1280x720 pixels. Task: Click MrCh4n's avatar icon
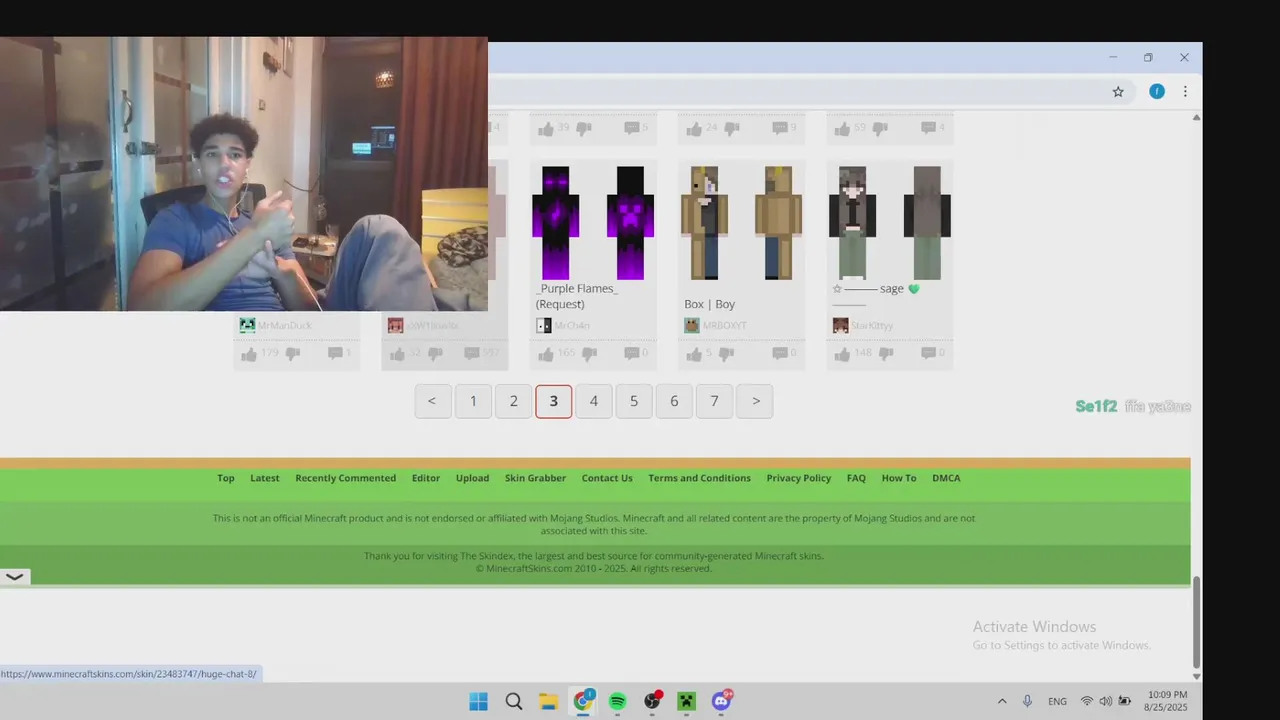(x=544, y=325)
